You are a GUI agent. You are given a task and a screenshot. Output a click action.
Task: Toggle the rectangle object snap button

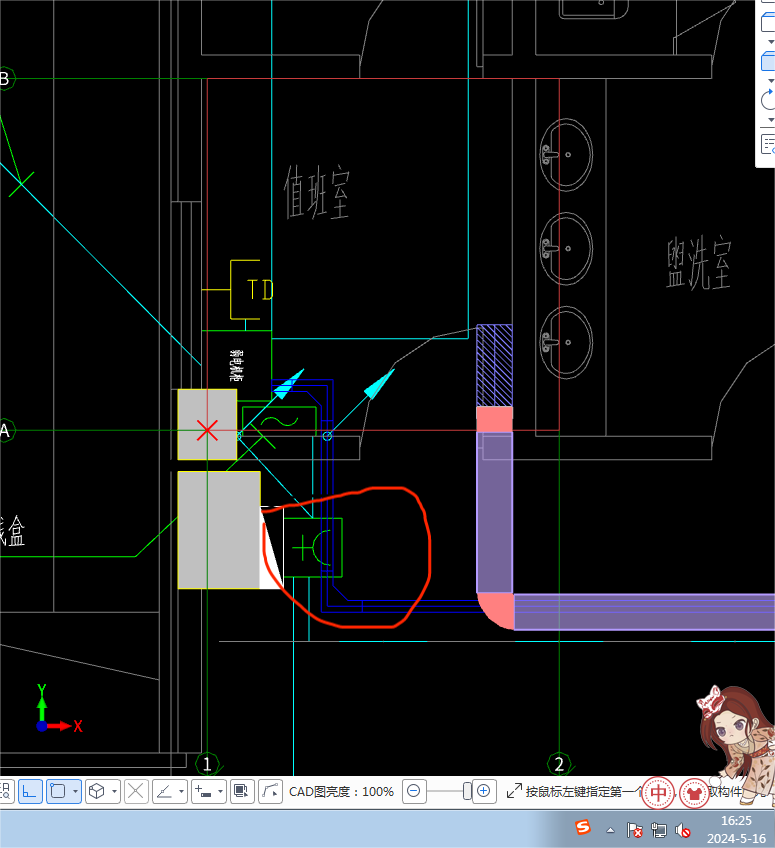pyautogui.click(x=58, y=792)
